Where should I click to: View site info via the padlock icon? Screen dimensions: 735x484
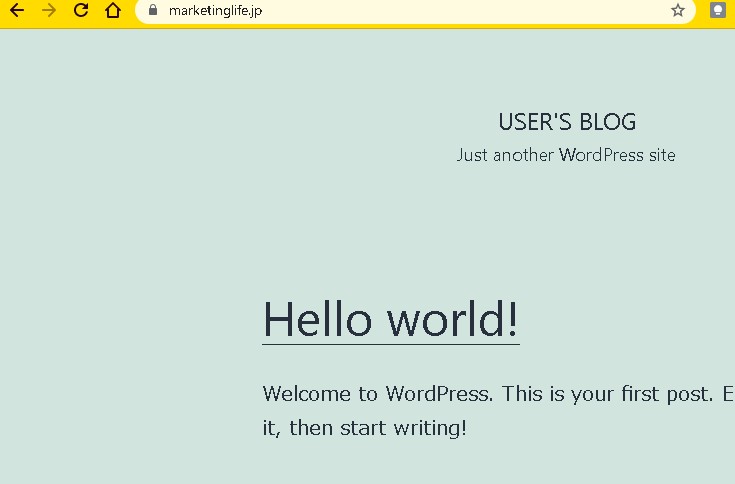(153, 11)
